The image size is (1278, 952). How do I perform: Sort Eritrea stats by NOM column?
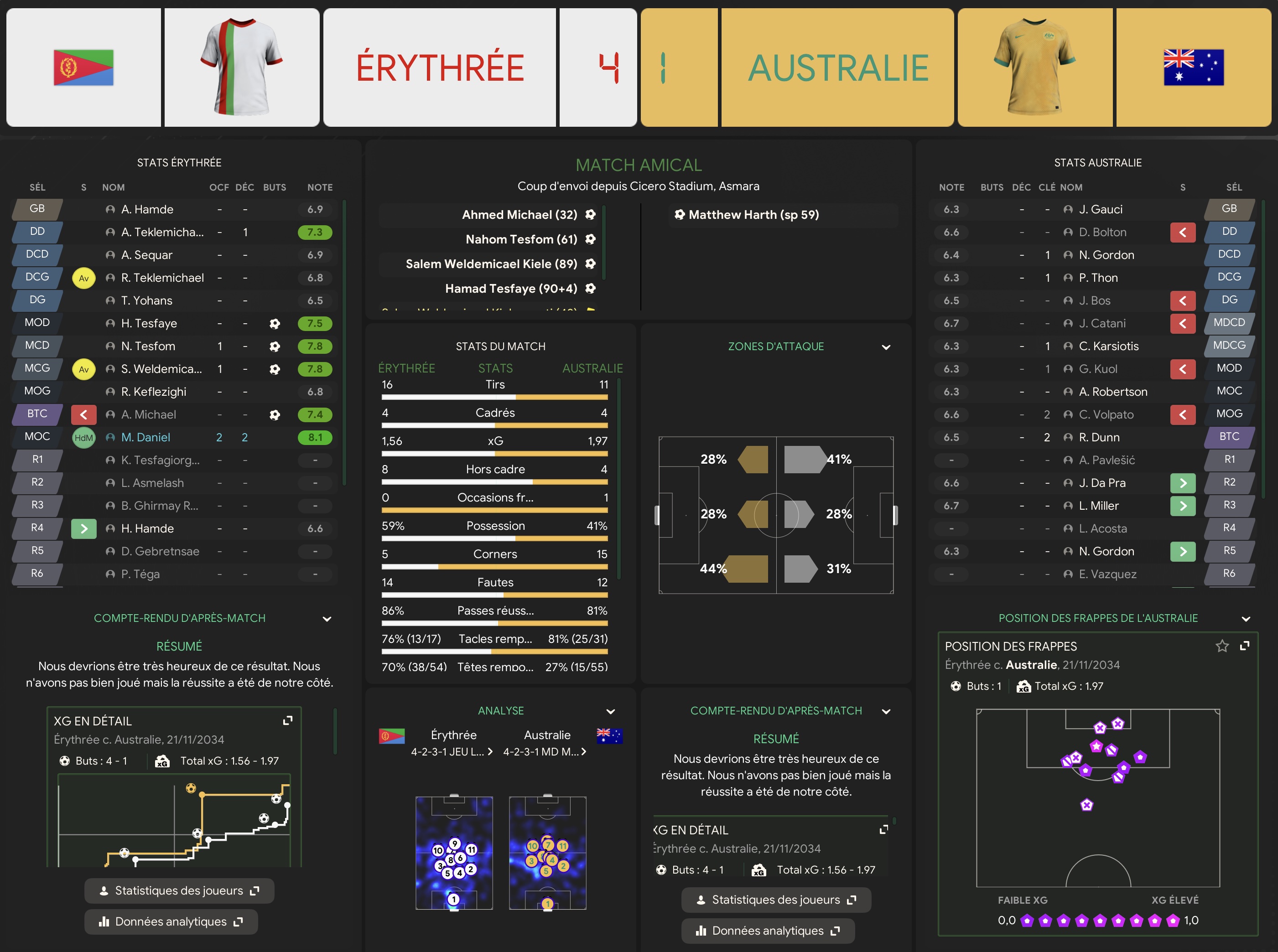[114, 187]
